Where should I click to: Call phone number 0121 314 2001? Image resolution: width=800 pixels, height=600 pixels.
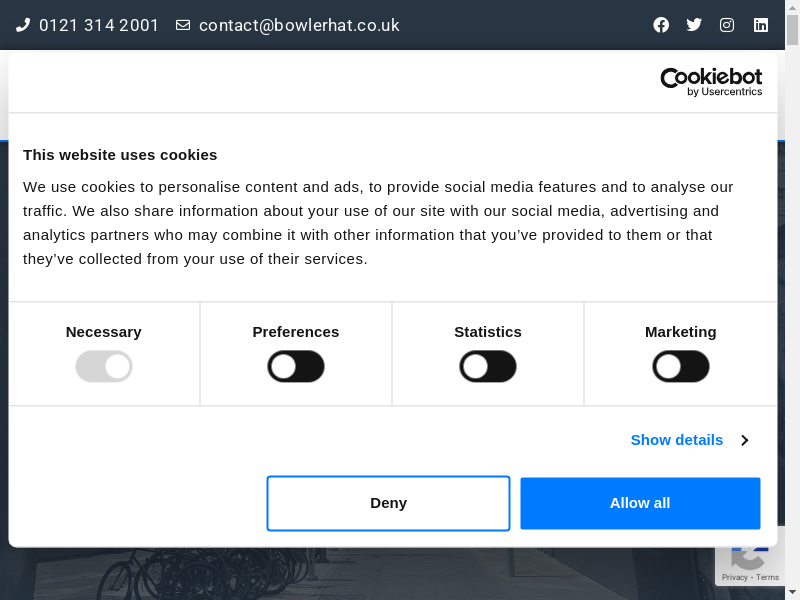pyautogui.click(x=99, y=25)
